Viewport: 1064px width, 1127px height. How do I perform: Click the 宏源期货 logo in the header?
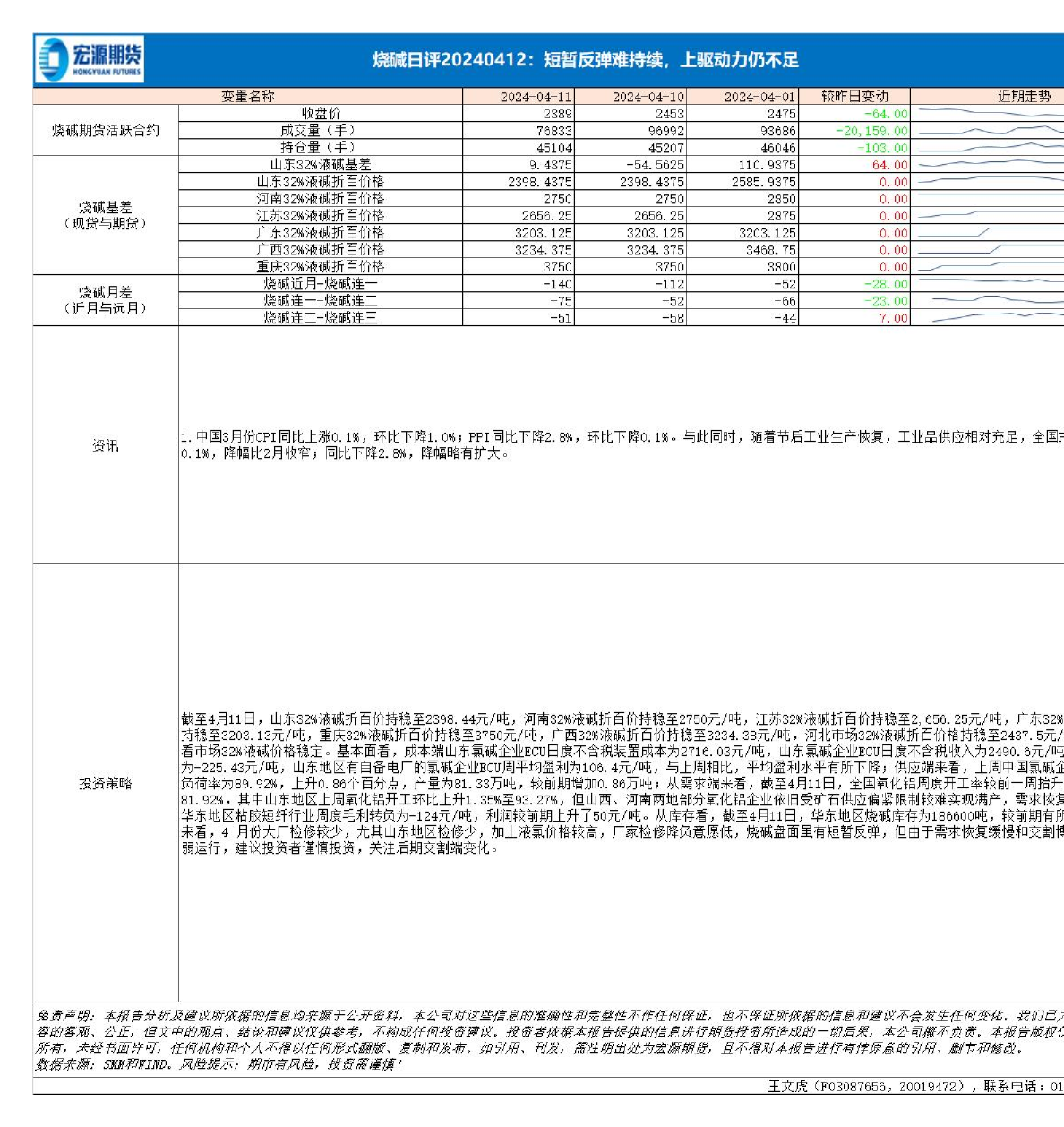coord(90,60)
